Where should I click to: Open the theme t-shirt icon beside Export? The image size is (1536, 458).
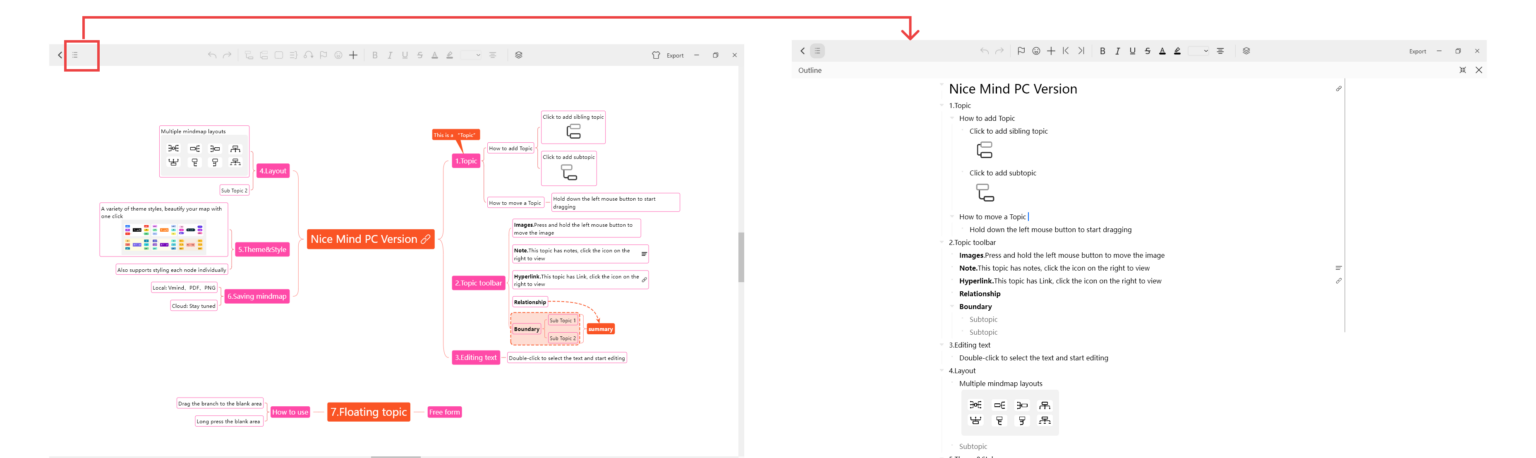click(x=656, y=55)
